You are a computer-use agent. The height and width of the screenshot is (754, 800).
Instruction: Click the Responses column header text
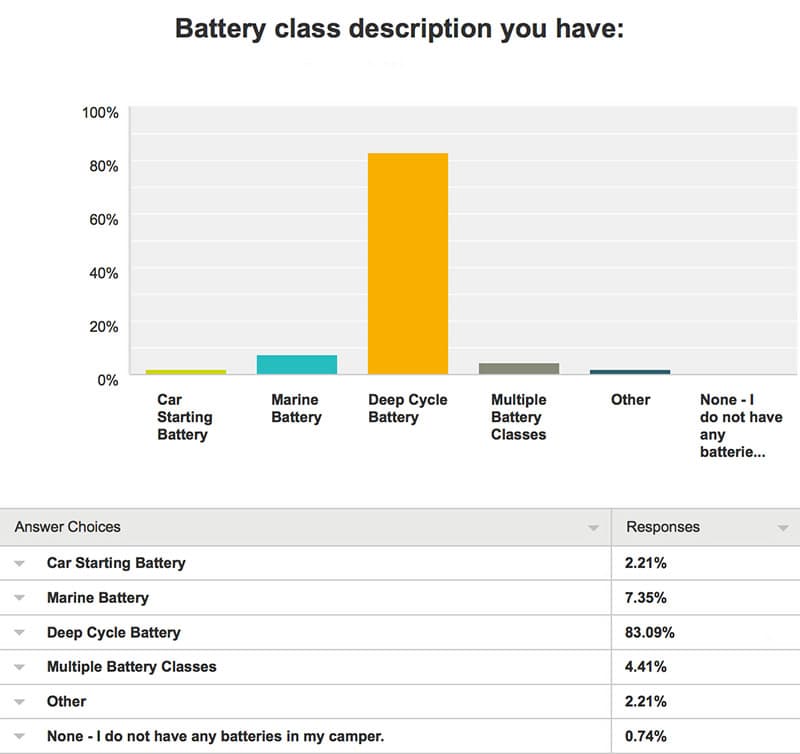point(663,527)
